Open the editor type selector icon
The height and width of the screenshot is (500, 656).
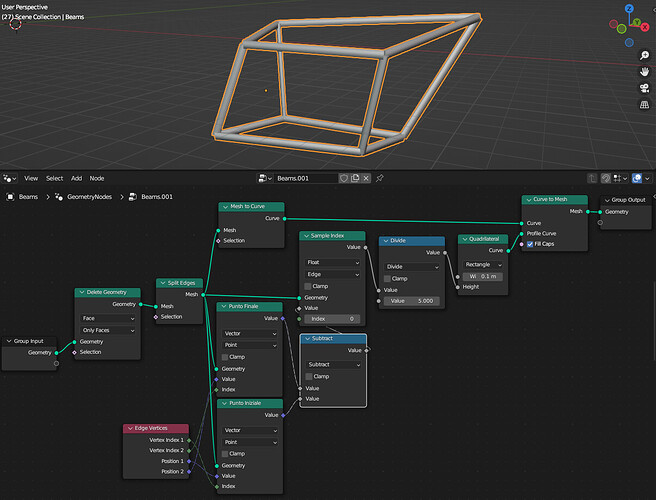[x=10, y=179]
